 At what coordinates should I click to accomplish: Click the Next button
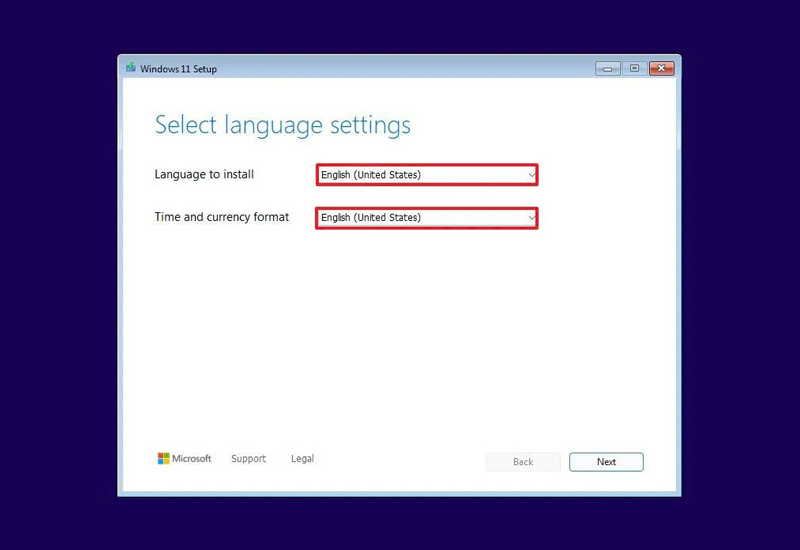click(x=606, y=462)
